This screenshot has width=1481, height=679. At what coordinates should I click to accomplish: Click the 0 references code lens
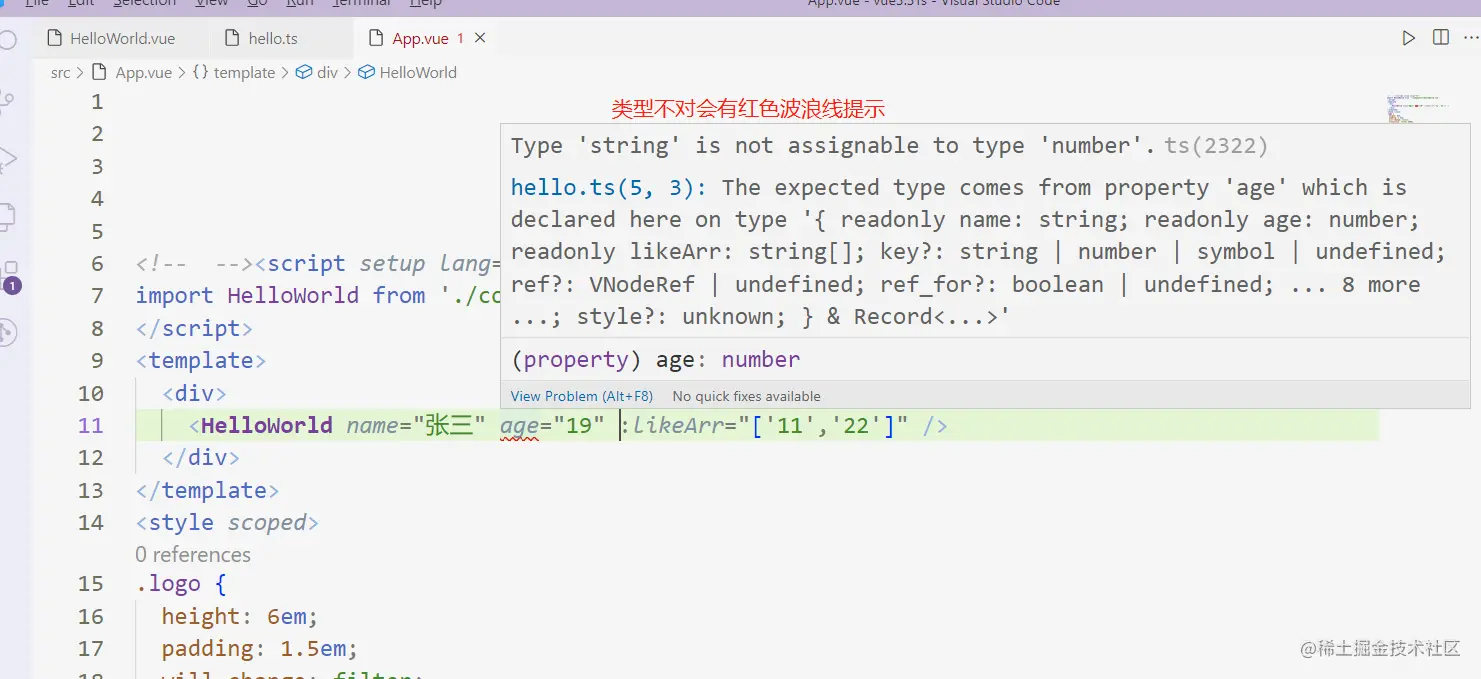[x=193, y=554]
